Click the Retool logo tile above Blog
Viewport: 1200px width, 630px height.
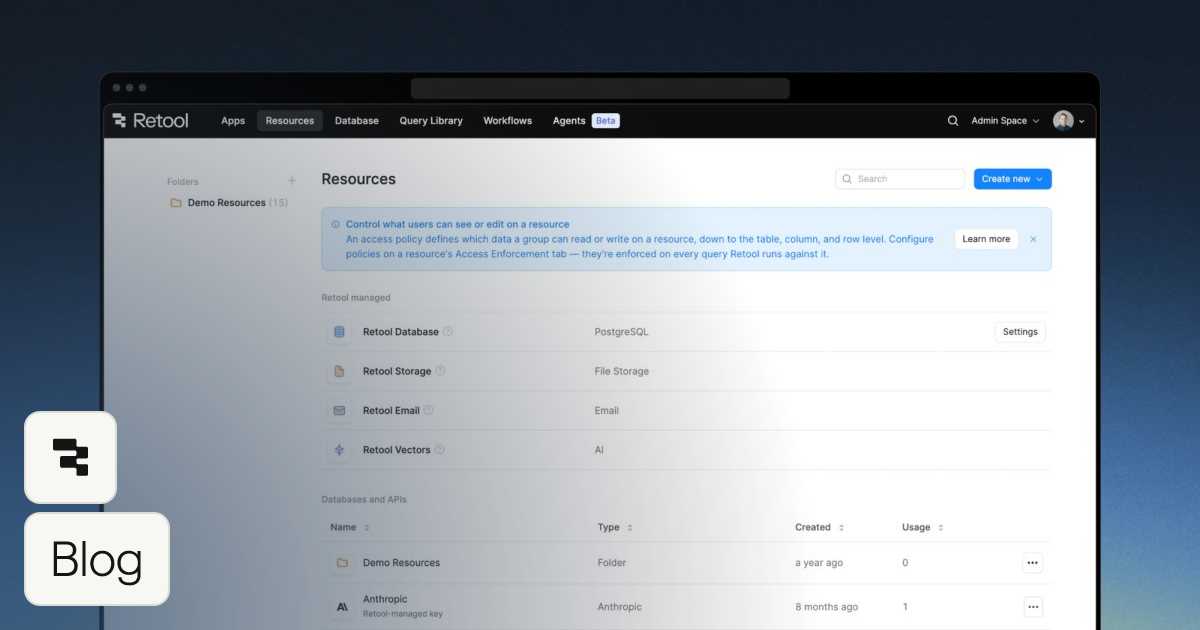click(70, 457)
